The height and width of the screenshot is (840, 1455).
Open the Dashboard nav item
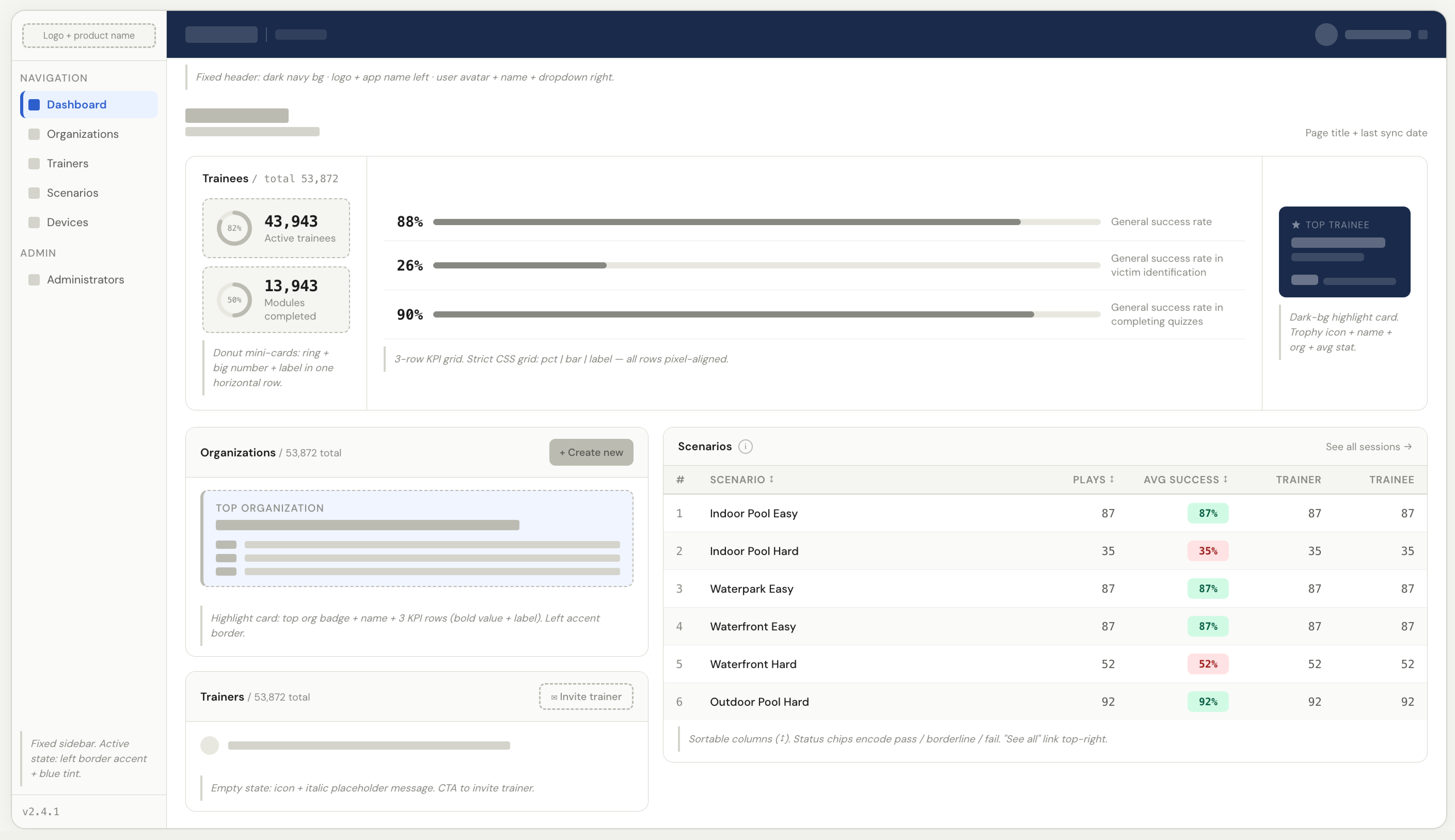(x=89, y=105)
